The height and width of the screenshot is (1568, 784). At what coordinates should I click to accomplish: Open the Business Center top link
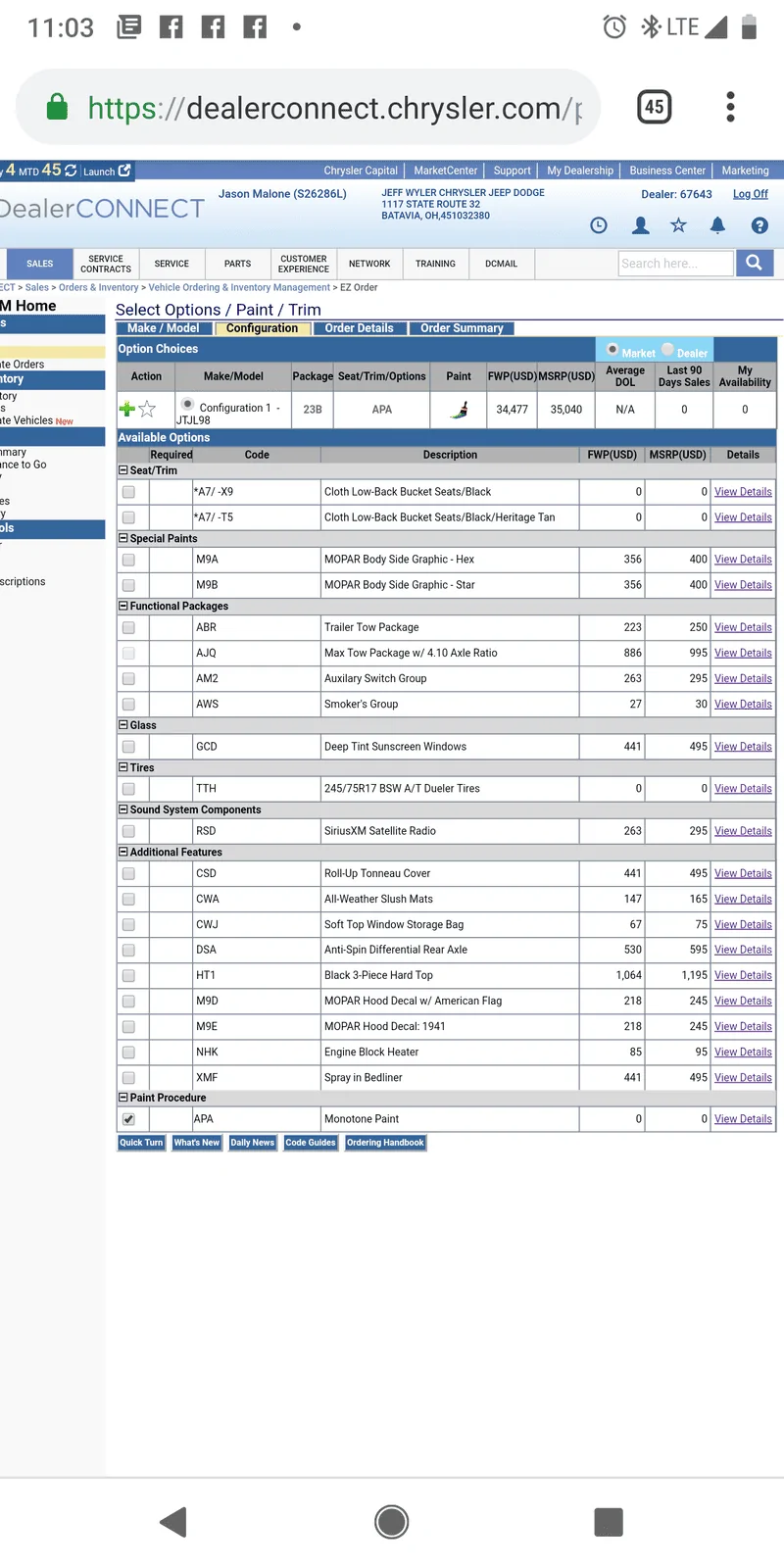tap(667, 171)
